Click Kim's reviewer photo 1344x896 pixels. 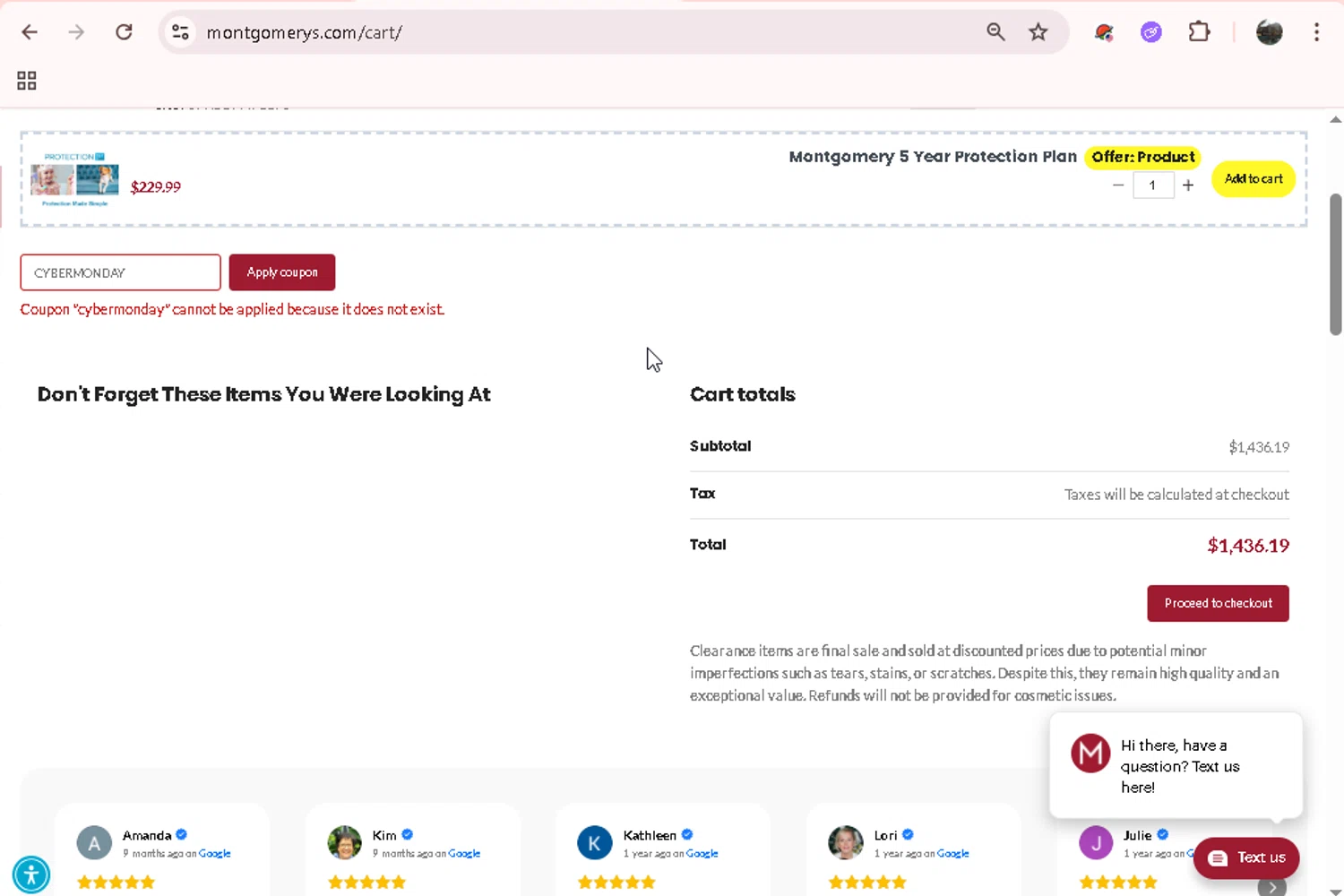[x=344, y=843]
